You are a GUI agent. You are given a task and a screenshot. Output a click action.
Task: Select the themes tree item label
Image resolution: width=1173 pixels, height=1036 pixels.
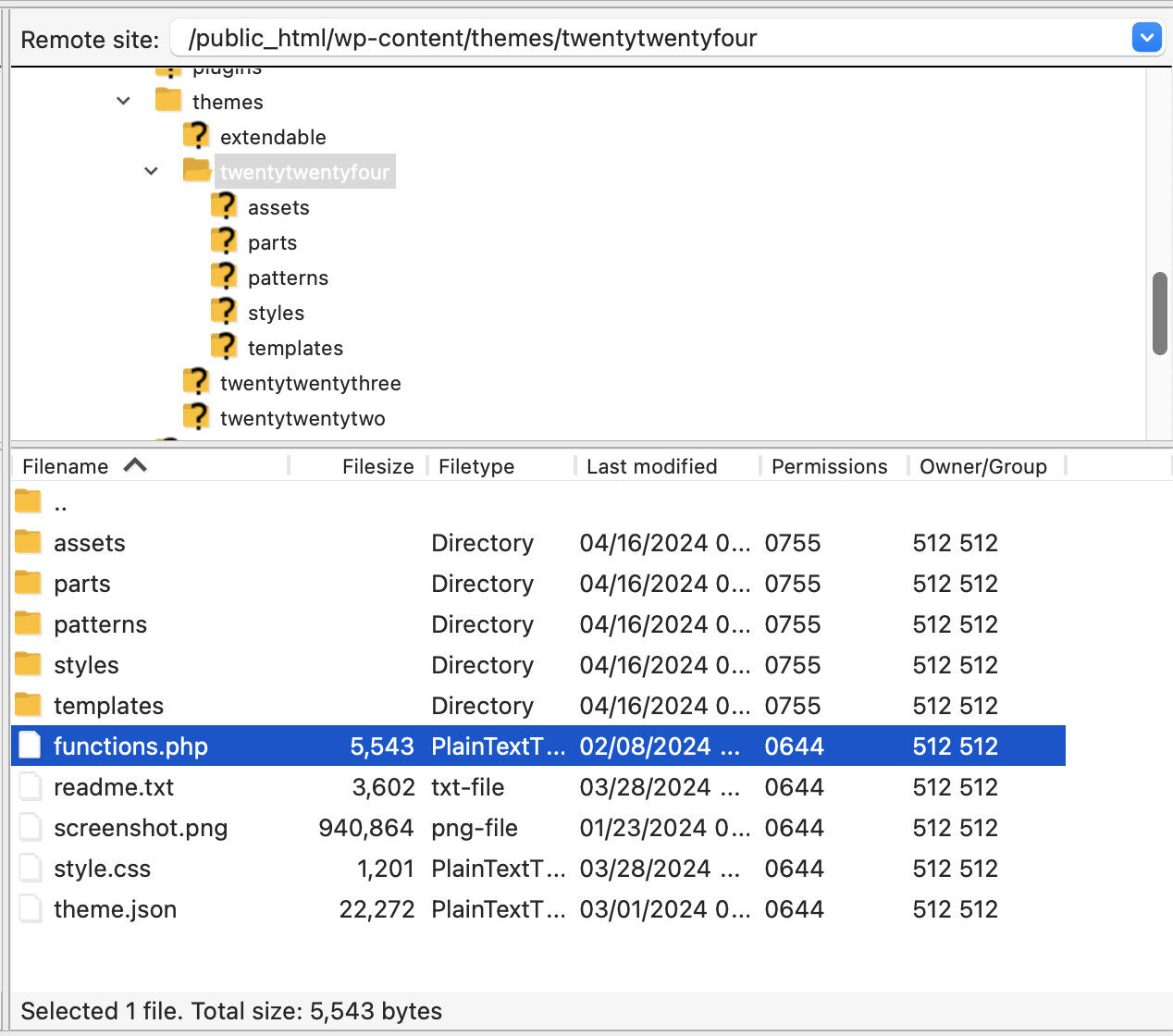(228, 102)
